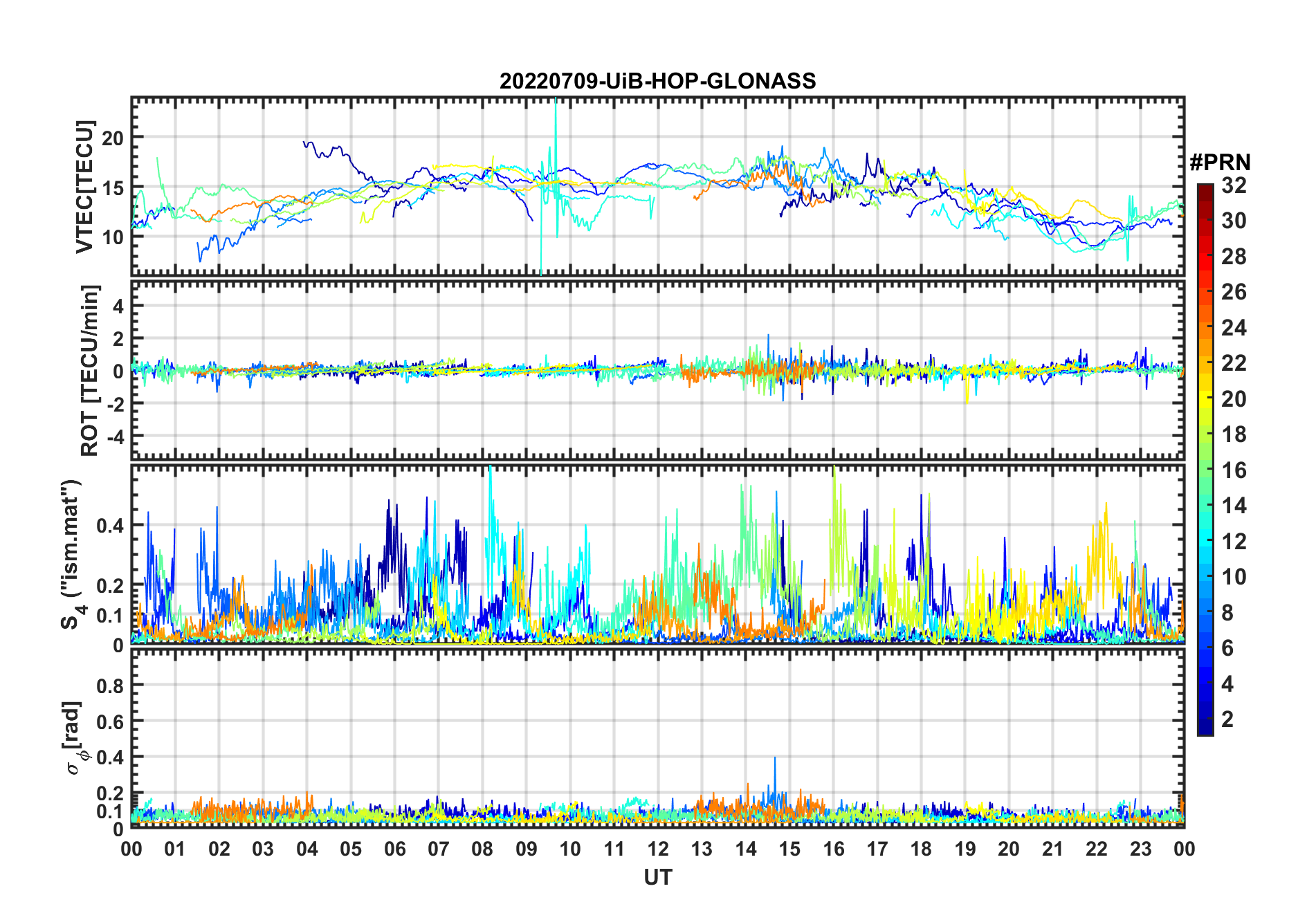This screenshot has width=1316, height=920.
Task: Select the VTEC[TECU] y-axis label
Action: pos(84,187)
